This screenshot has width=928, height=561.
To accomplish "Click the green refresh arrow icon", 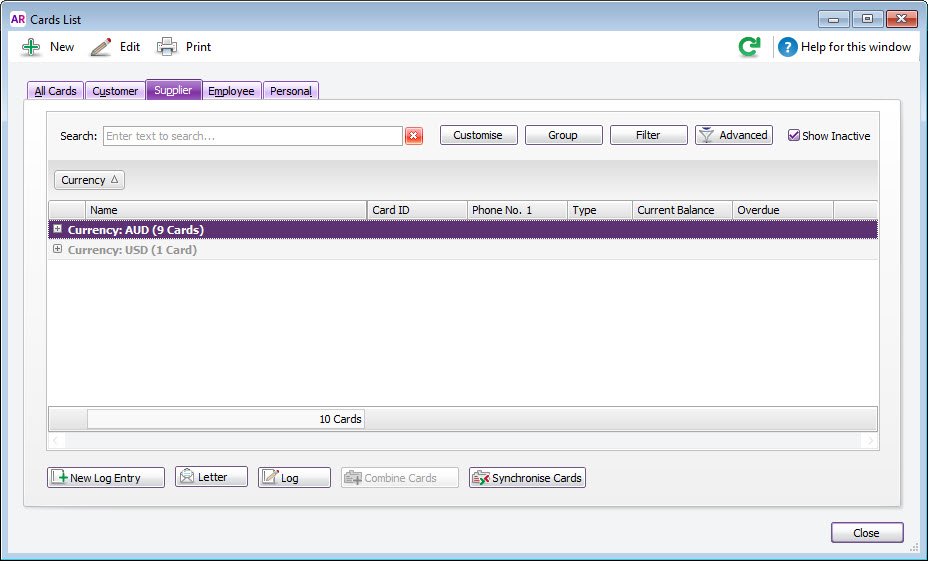I will click(x=749, y=47).
